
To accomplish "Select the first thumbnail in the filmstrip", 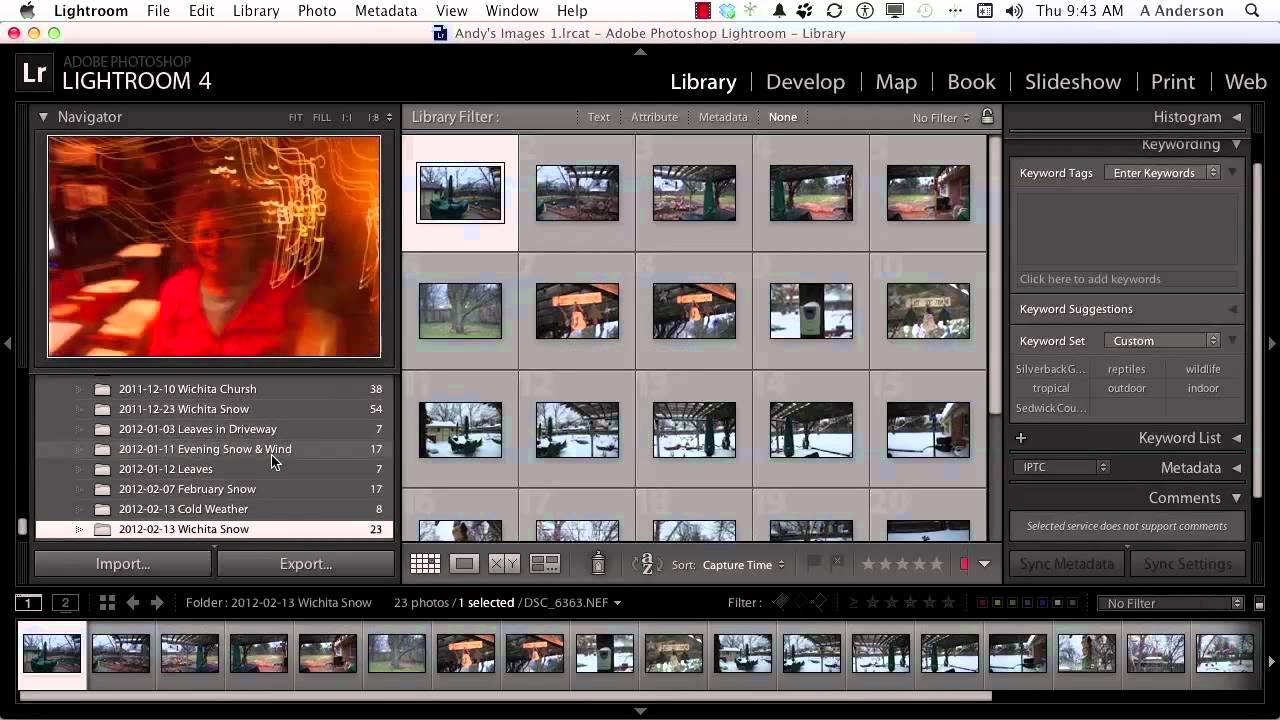I will coord(51,652).
